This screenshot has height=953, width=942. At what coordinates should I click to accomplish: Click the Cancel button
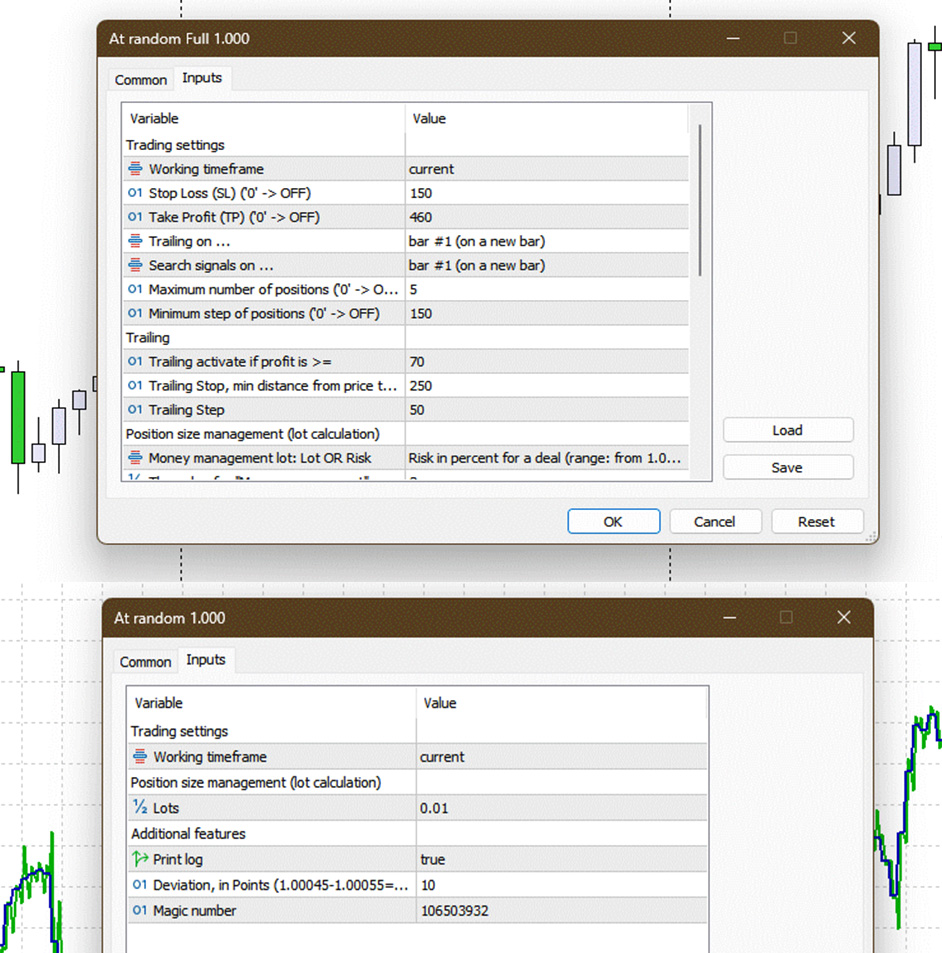click(x=715, y=521)
